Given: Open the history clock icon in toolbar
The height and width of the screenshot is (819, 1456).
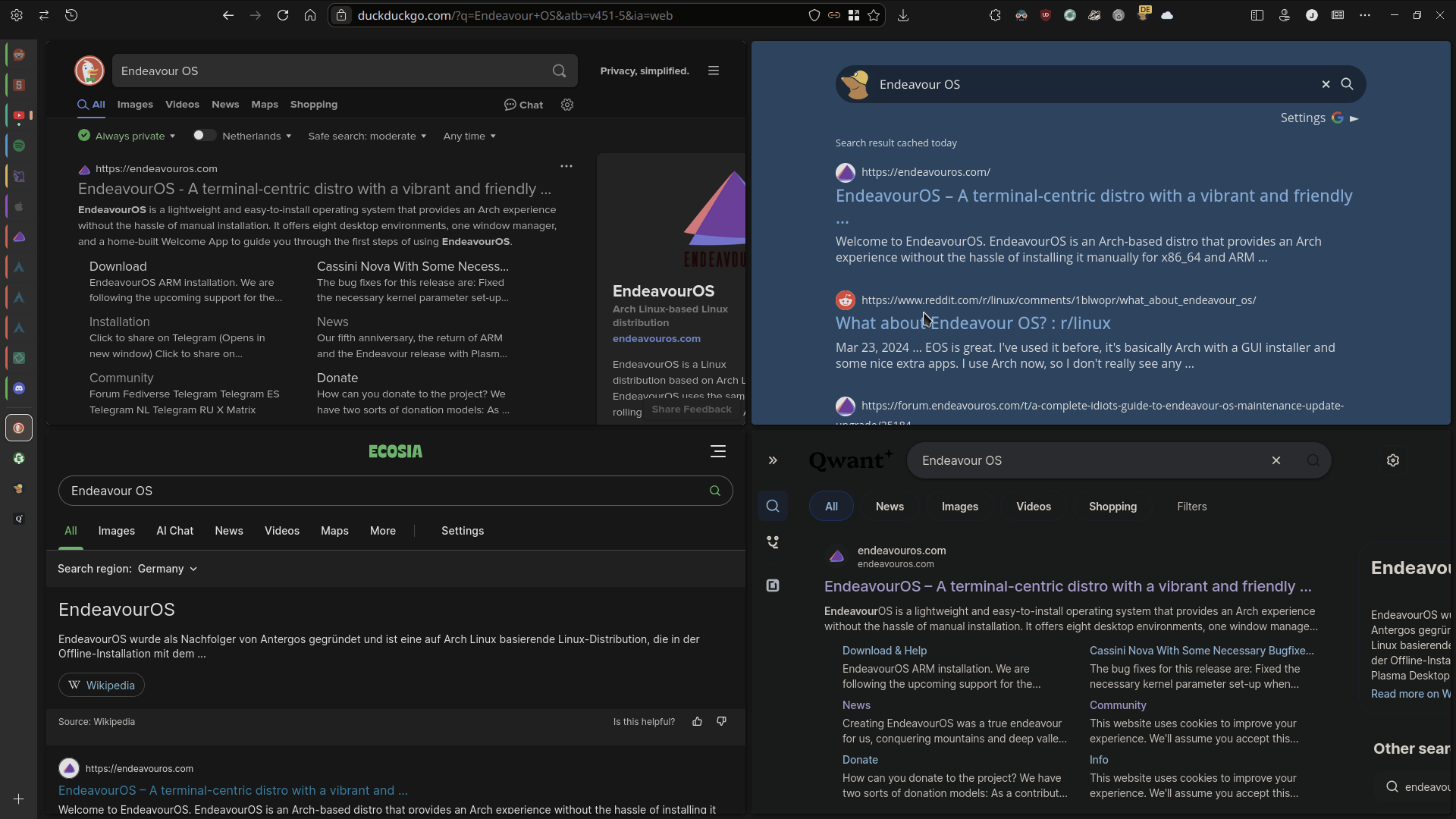Looking at the screenshot, I should pos(71,15).
